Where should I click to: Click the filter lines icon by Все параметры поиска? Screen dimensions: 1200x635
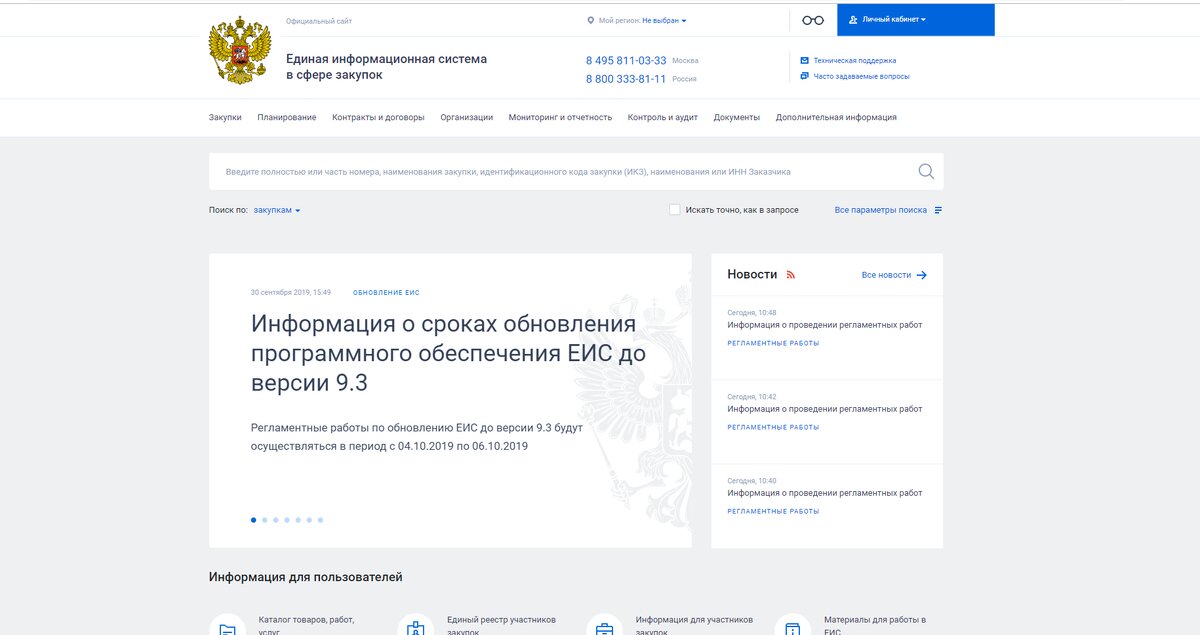coord(938,210)
